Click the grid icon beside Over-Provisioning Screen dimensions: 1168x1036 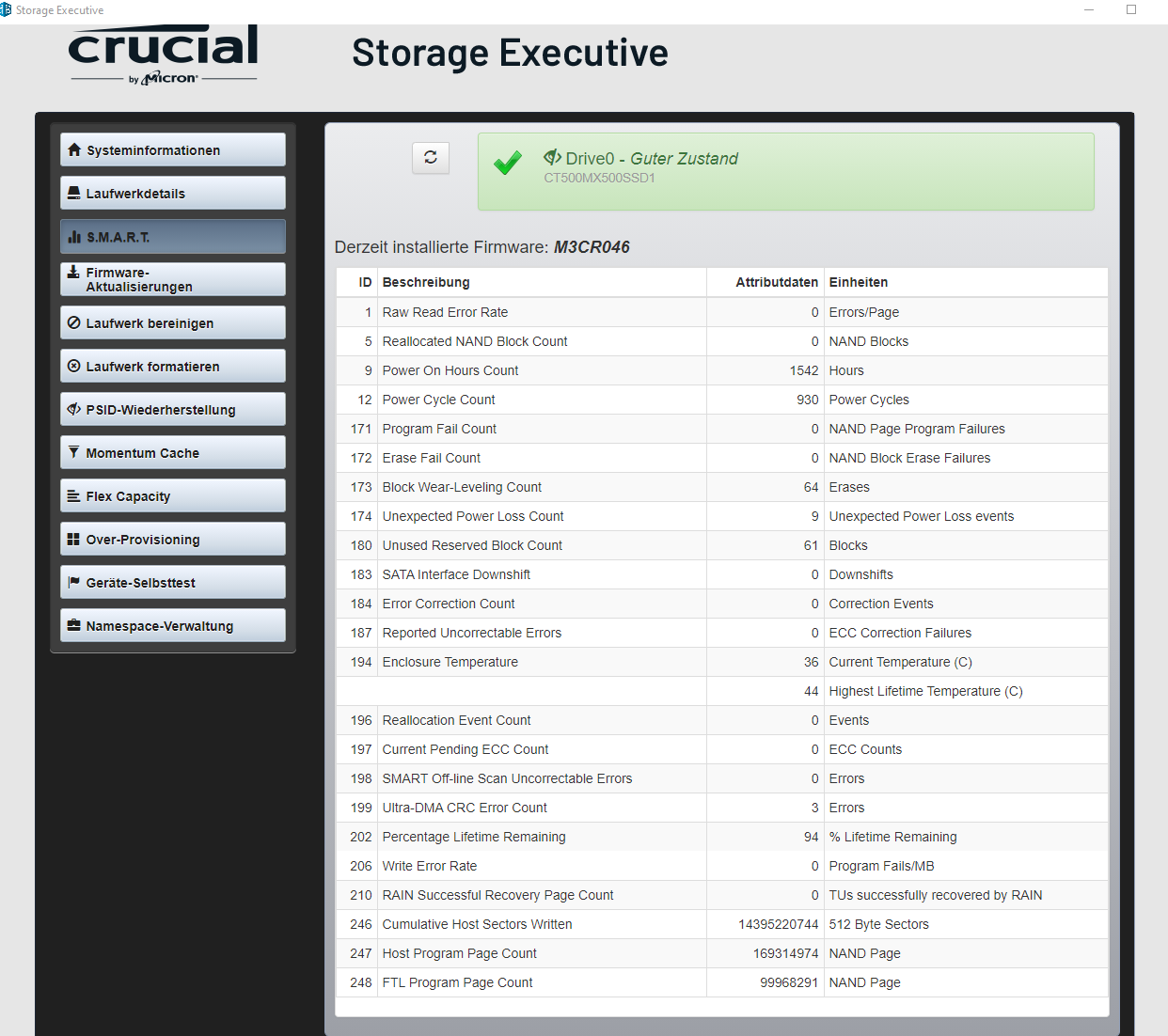tap(74, 539)
